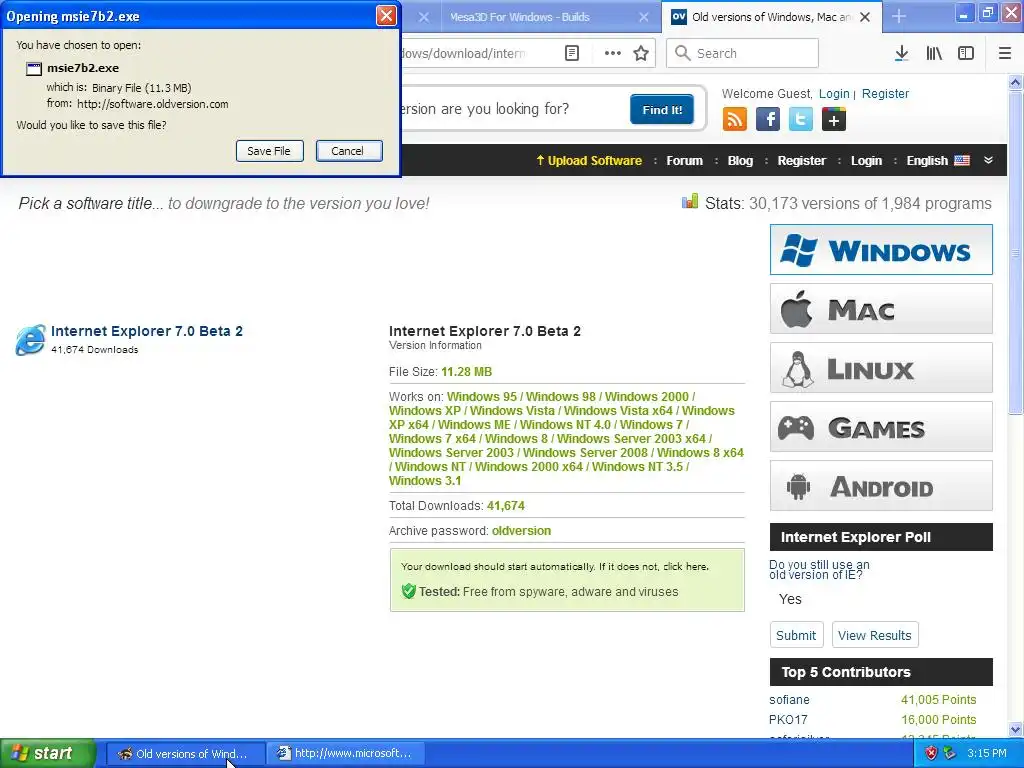1024x768 pixels.
Task: Open Register in the black nav bar
Action: (x=801, y=161)
